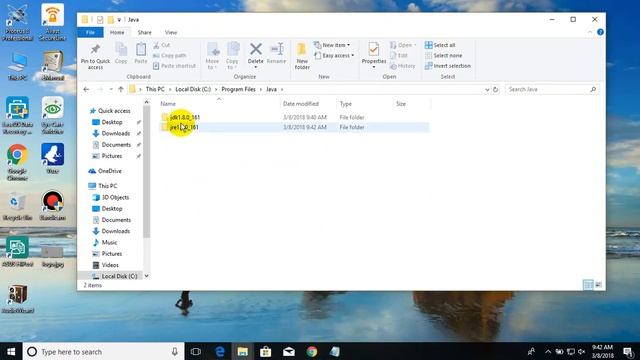
Task: Open the Move to ribbon button
Action: (x=212, y=56)
